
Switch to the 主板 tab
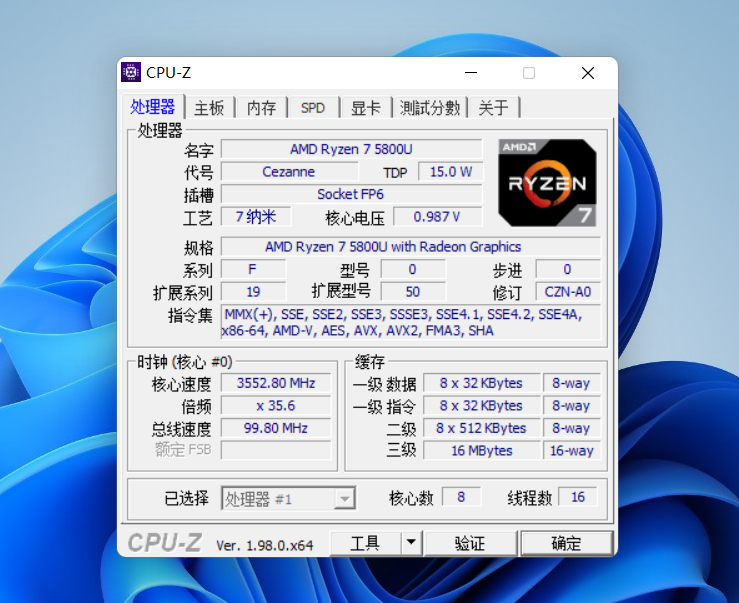pyautogui.click(x=209, y=108)
